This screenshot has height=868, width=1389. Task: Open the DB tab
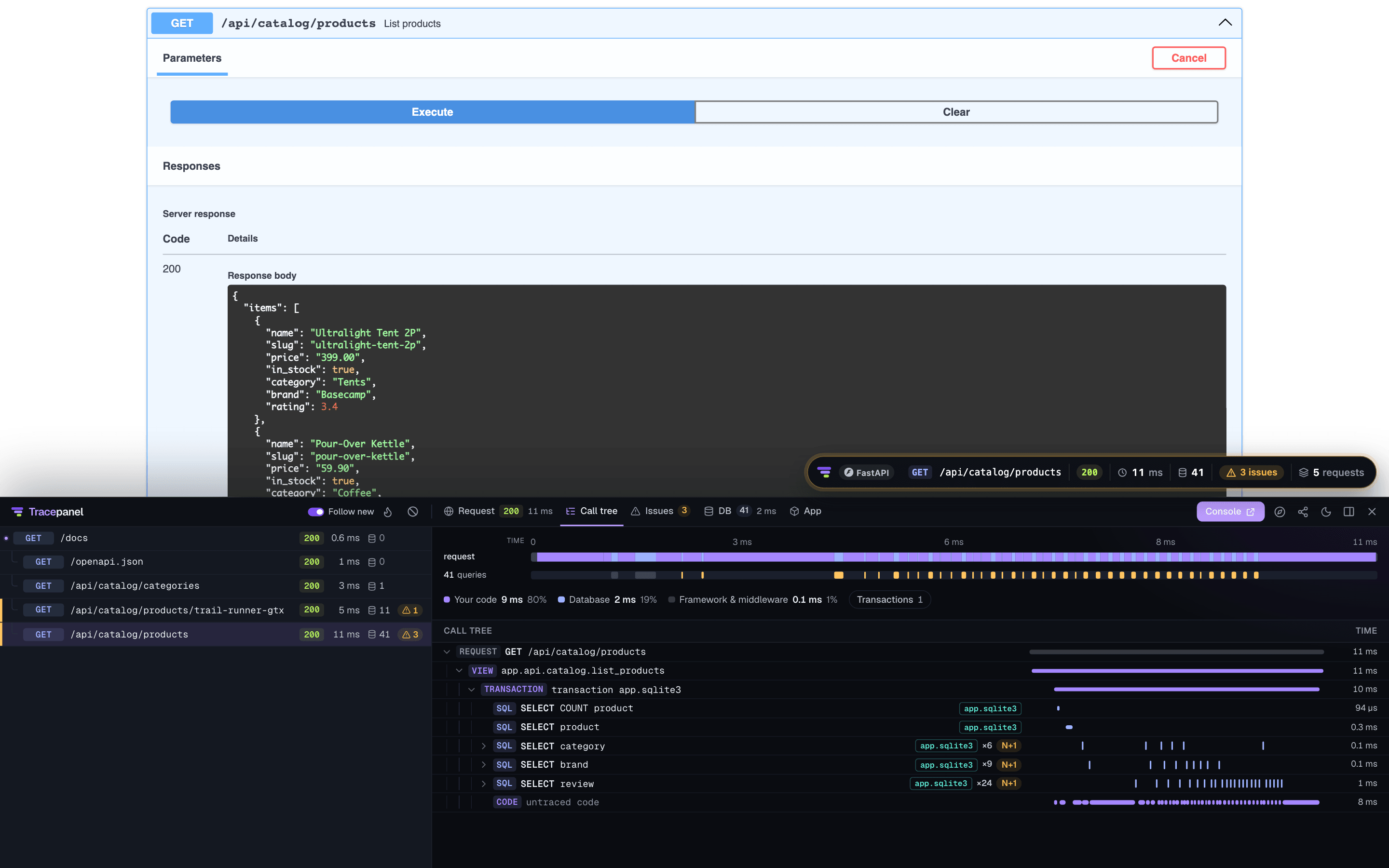point(740,511)
